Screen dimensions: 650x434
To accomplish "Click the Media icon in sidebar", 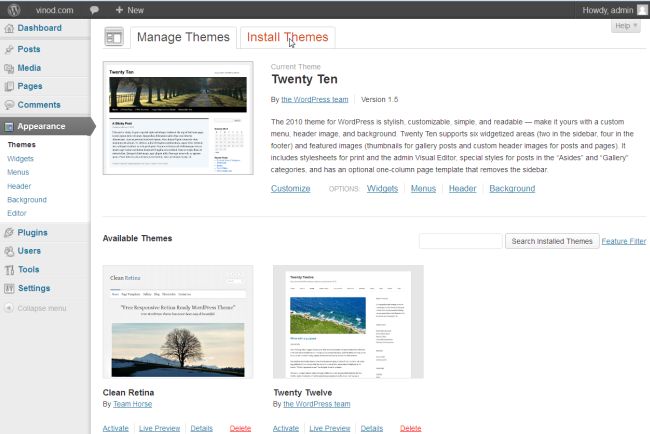I will click(9, 68).
